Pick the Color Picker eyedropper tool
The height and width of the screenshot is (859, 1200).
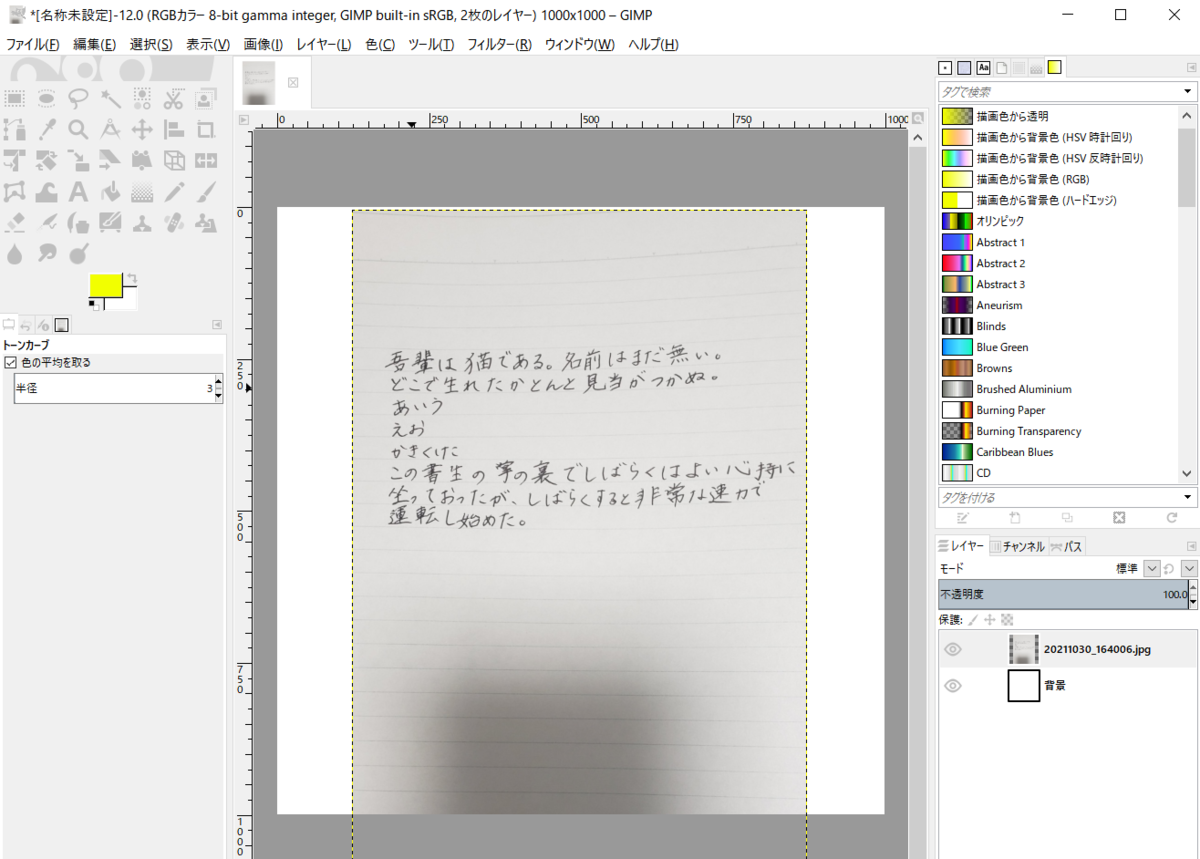point(46,130)
